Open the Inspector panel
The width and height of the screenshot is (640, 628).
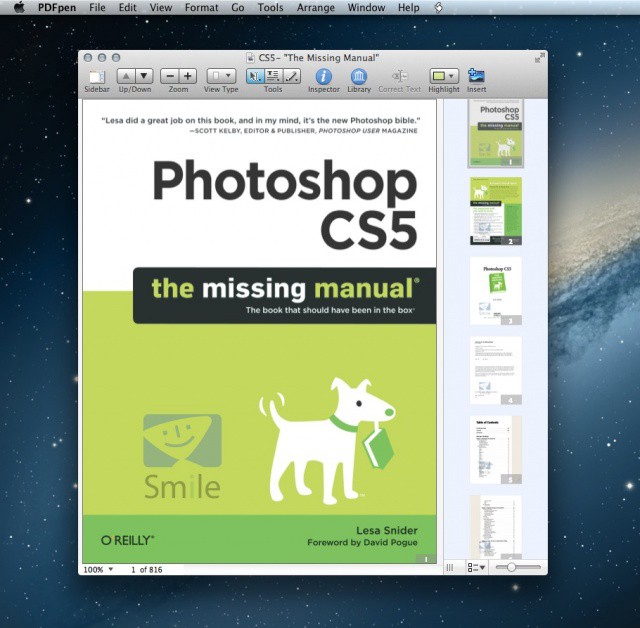(323, 76)
